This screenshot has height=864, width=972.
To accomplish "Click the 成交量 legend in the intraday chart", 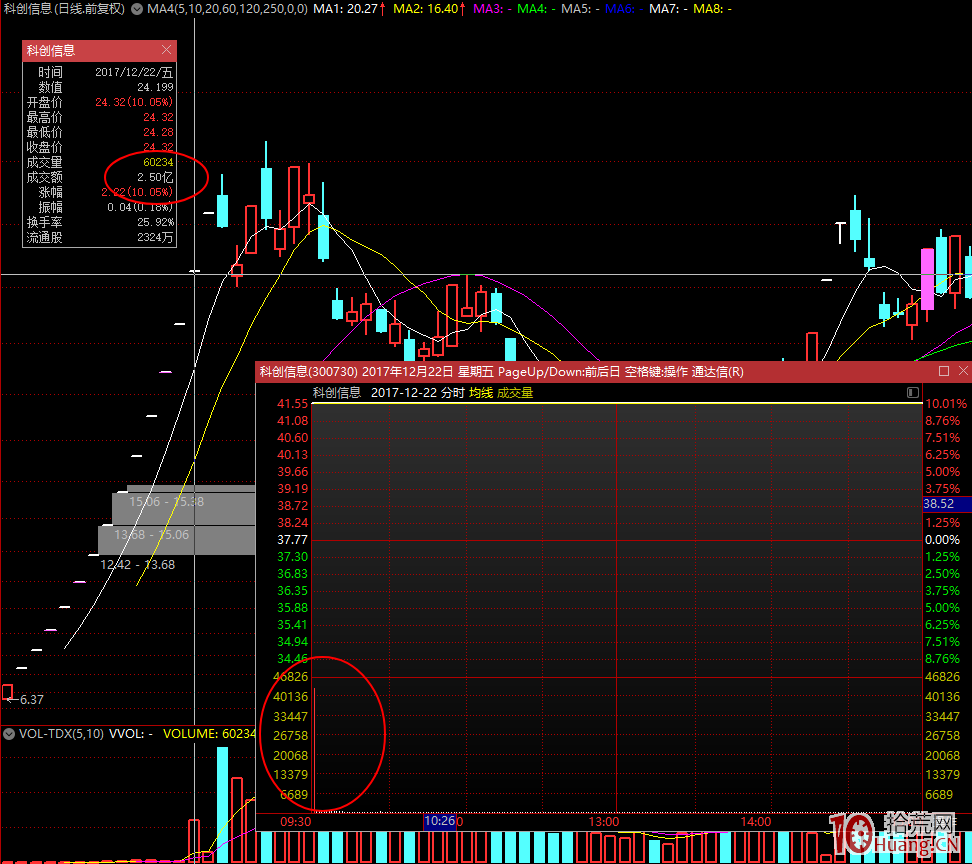I will click(515, 393).
